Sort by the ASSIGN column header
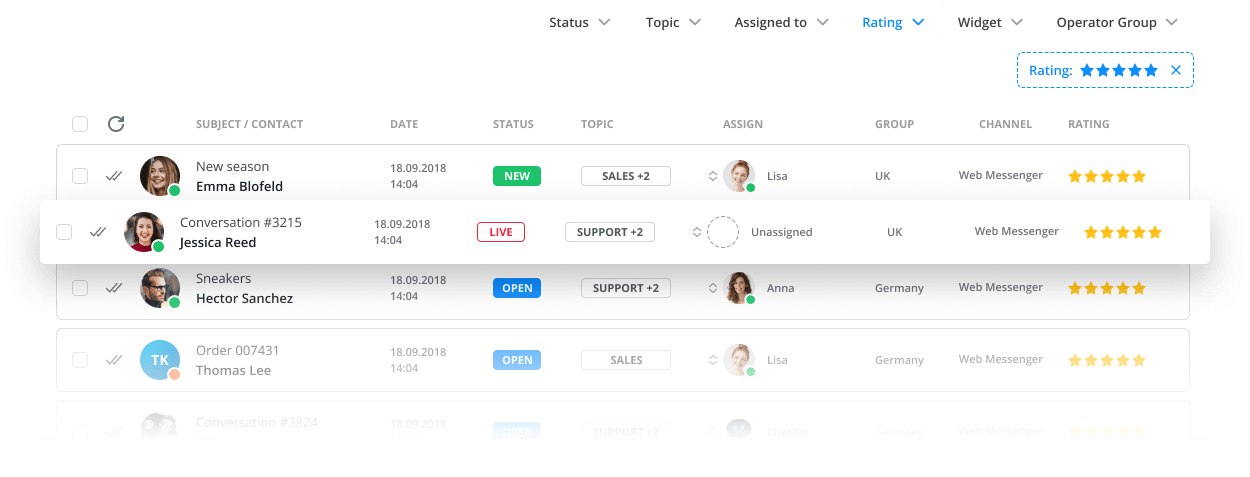 (x=743, y=124)
